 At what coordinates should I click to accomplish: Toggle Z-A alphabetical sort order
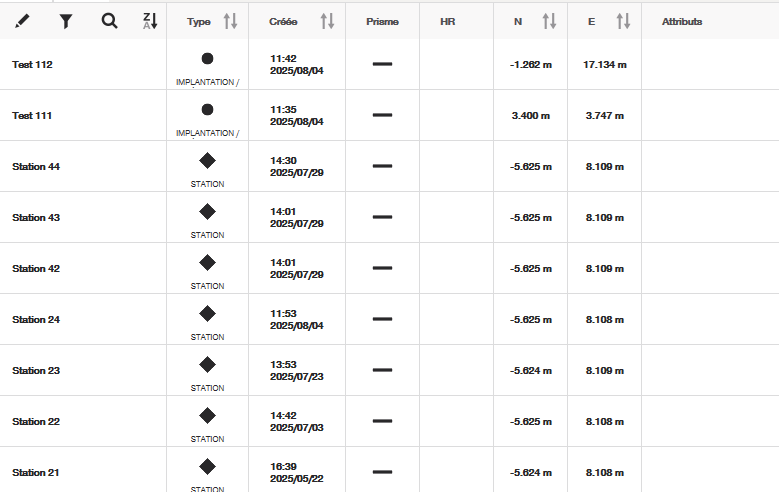(150, 21)
